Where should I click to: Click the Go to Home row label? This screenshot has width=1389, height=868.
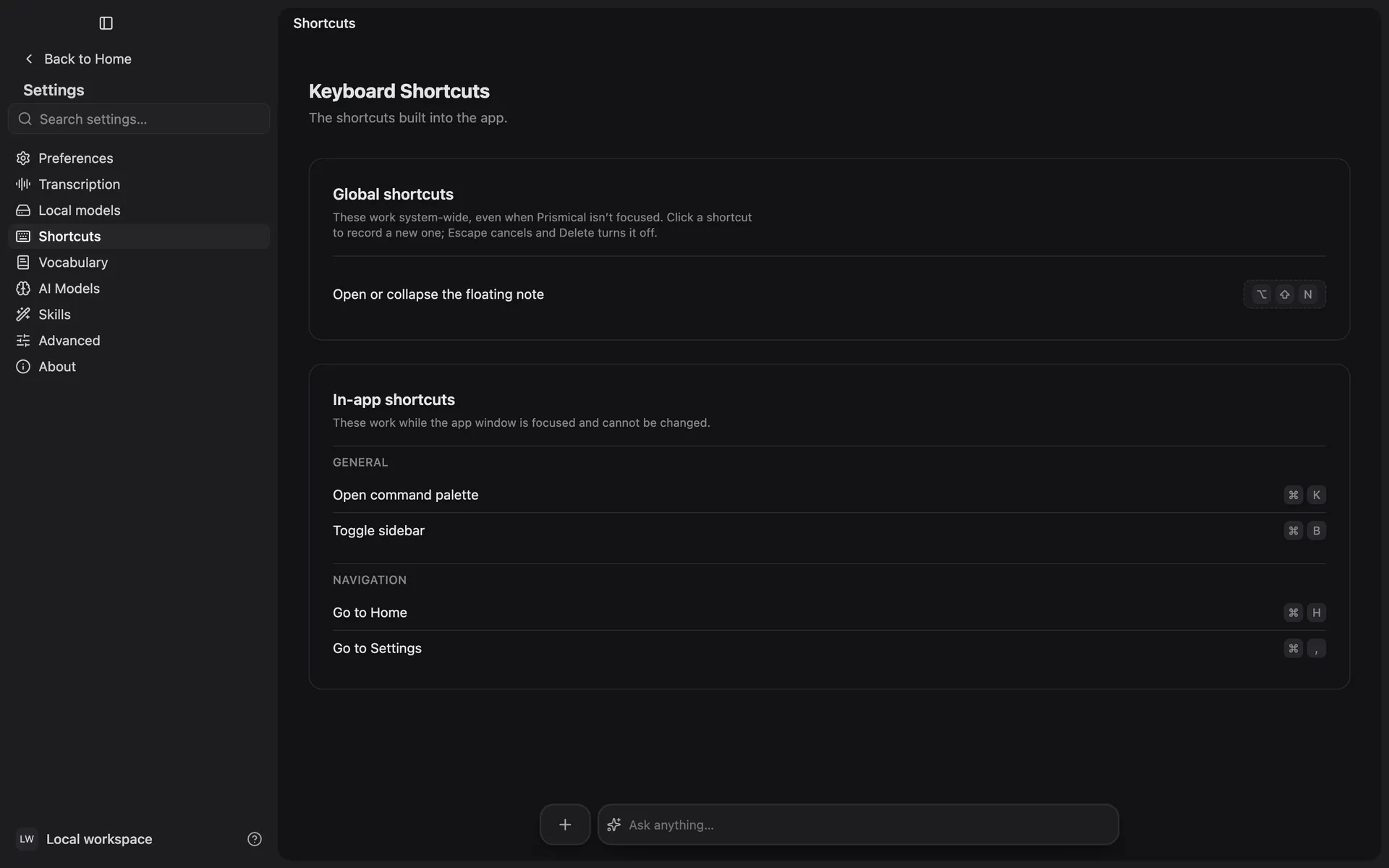tap(370, 613)
